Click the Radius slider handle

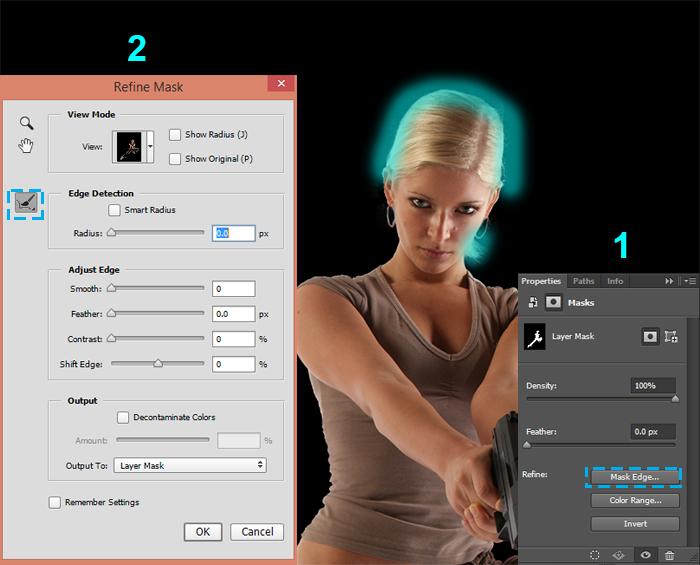(112, 233)
